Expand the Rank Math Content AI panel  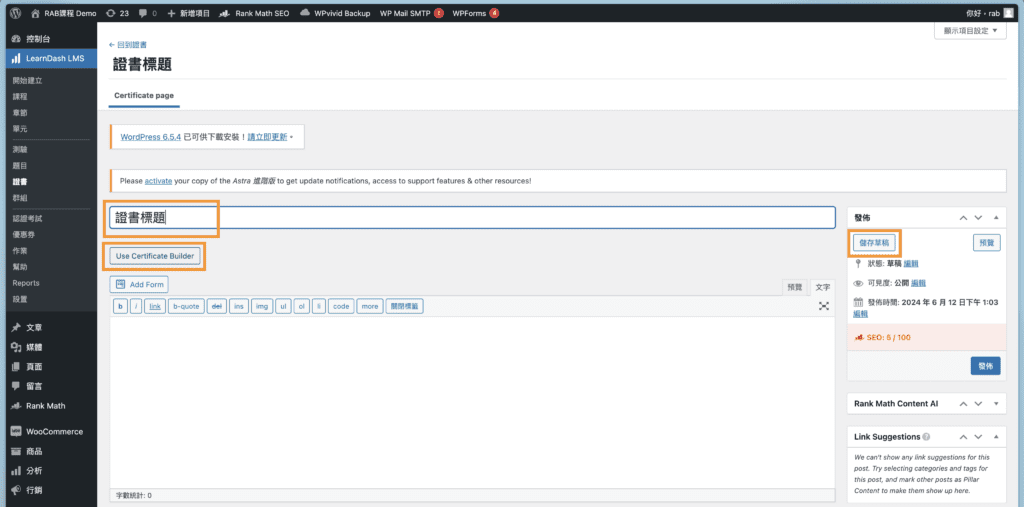click(x=996, y=403)
